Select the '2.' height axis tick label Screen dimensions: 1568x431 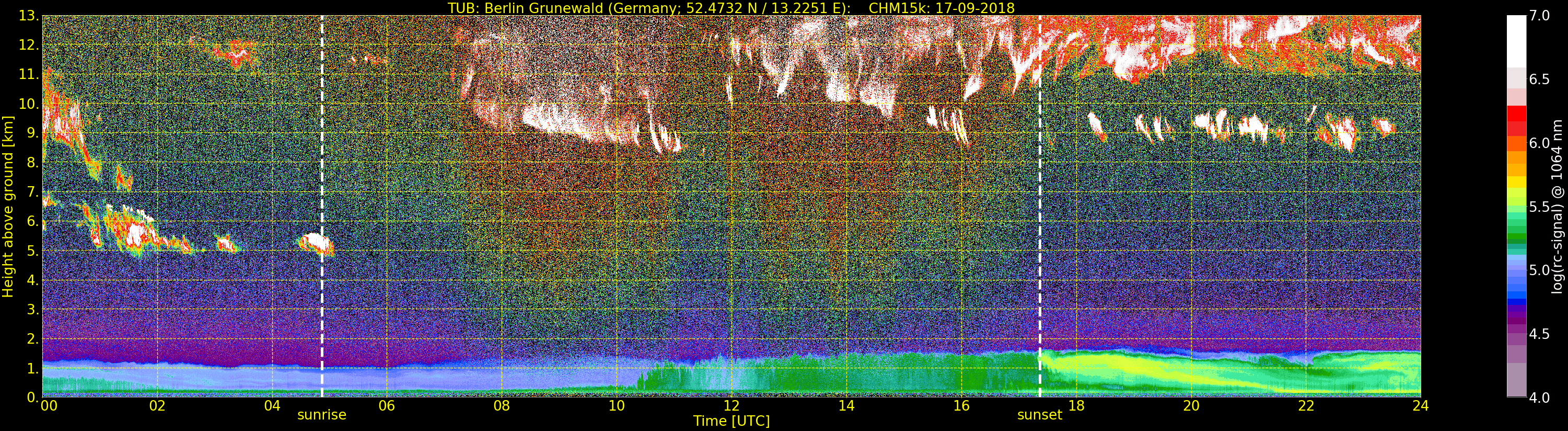(x=33, y=338)
